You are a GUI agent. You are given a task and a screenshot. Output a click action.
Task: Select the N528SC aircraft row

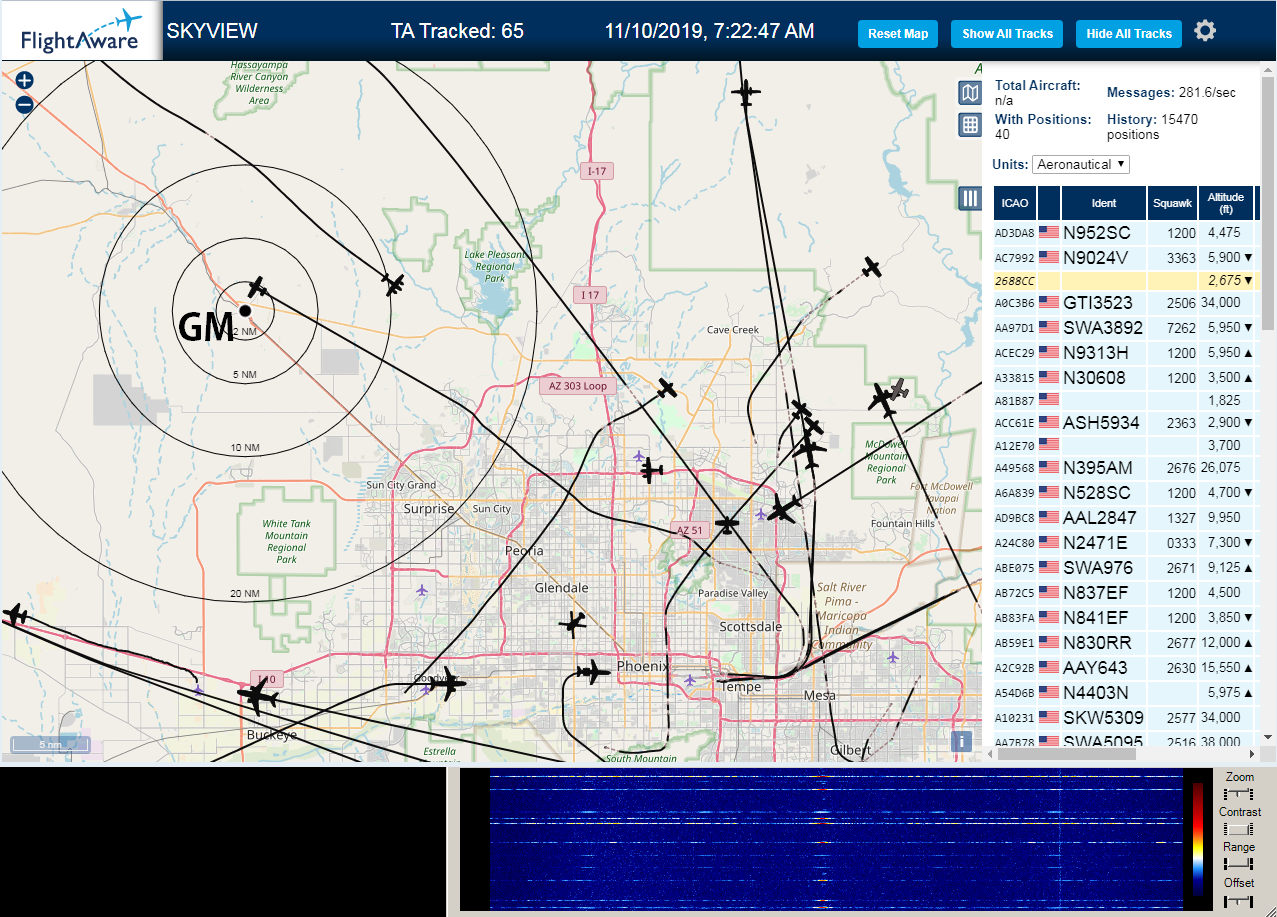tap(1125, 493)
